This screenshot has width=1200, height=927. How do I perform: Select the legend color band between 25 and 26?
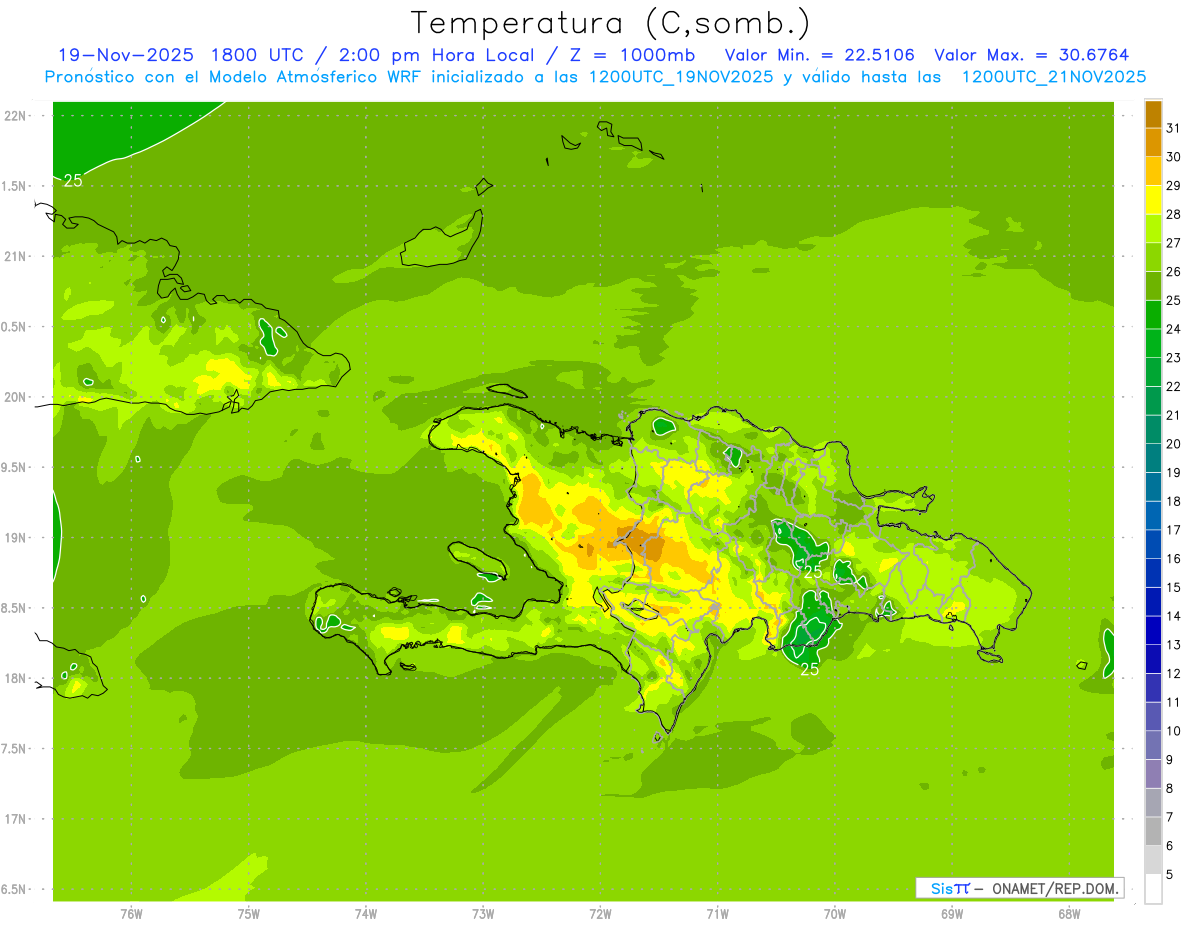click(x=1153, y=286)
